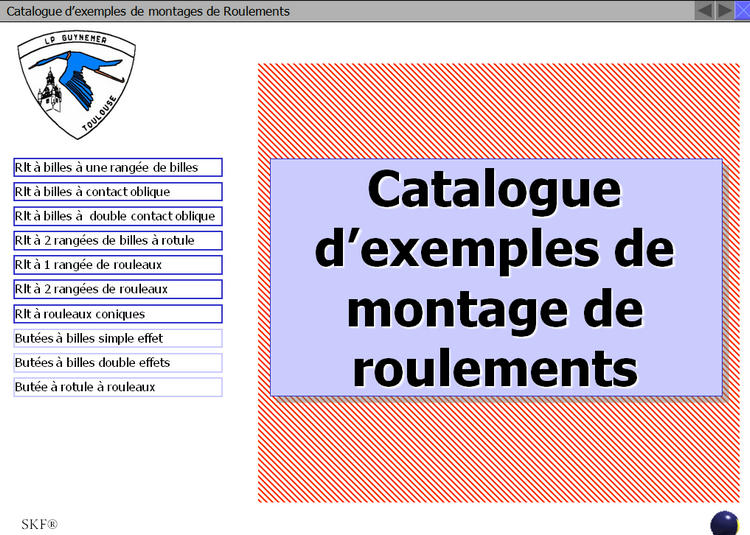Click the SKF® label
750x535 pixels.
39,524
